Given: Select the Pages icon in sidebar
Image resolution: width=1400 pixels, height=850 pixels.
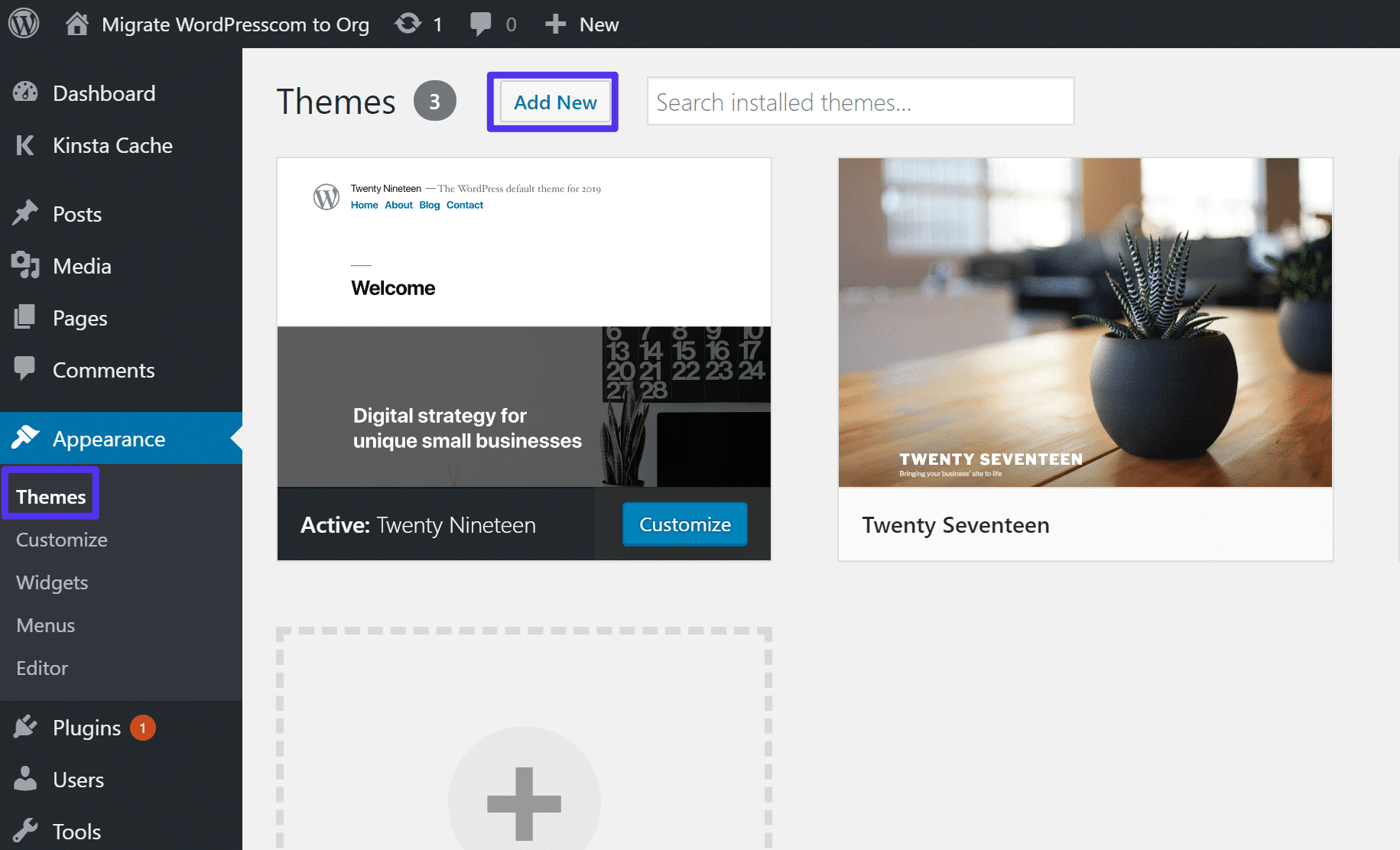Looking at the screenshot, I should (25, 317).
